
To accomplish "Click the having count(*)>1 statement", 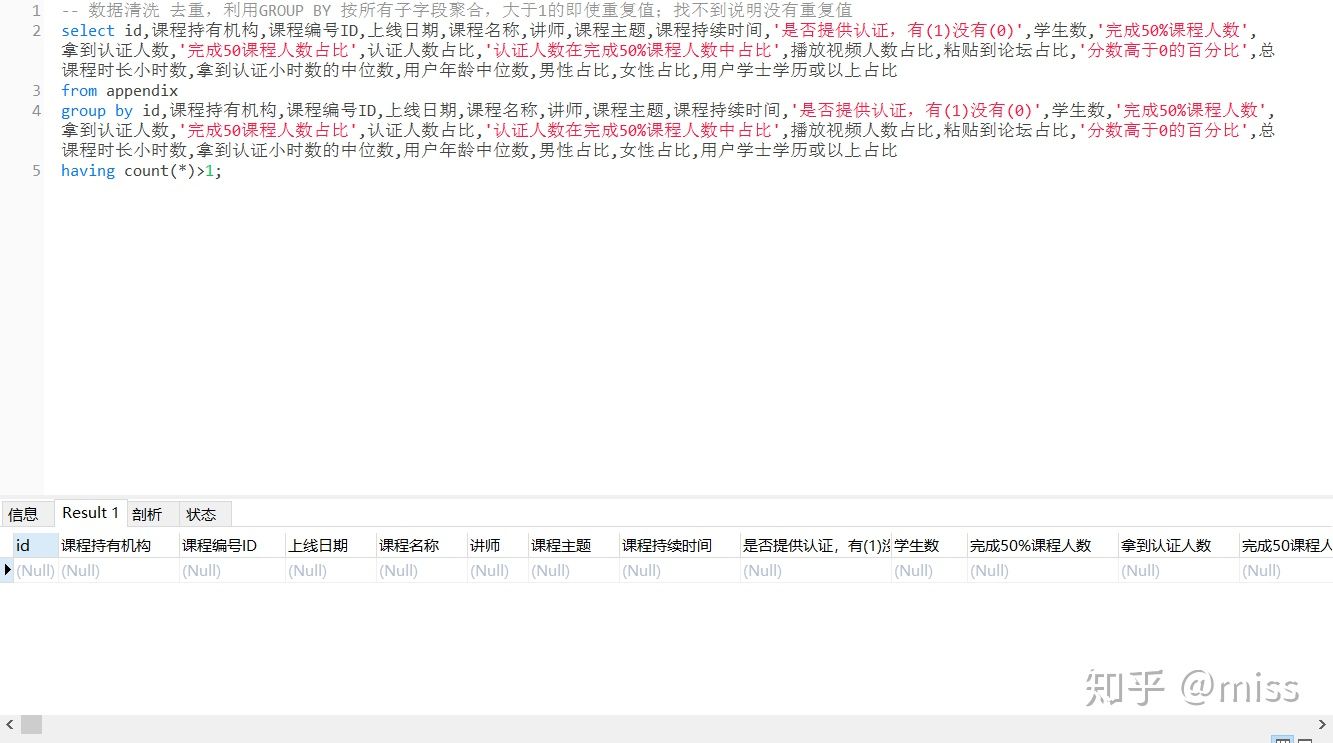I will click(x=140, y=171).
